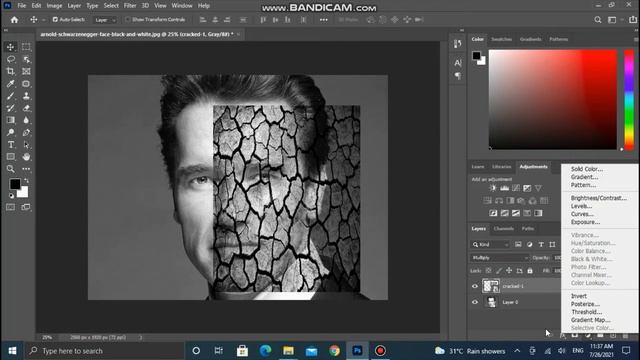
Task: Enable Auto-Select checkbox
Action: tap(55, 20)
